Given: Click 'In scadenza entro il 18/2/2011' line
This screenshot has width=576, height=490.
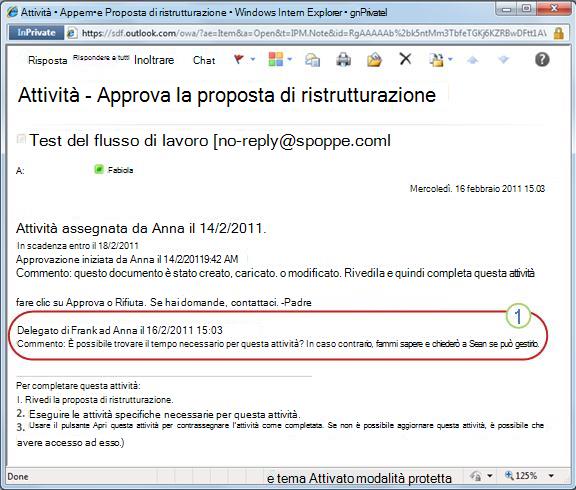Looking at the screenshot, I should [x=78, y=246].
